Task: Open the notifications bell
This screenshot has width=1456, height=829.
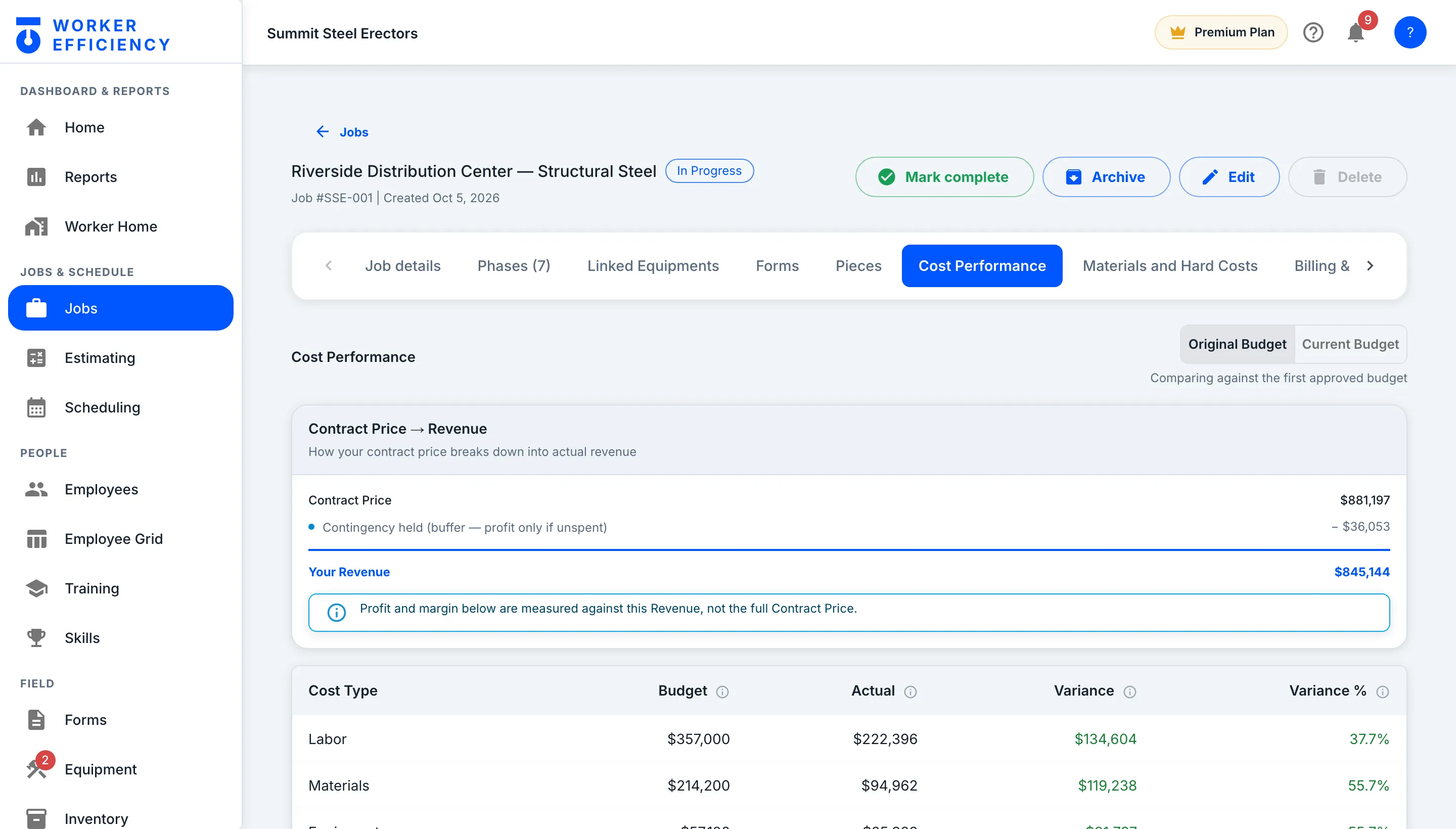Action: point(1356,32)
